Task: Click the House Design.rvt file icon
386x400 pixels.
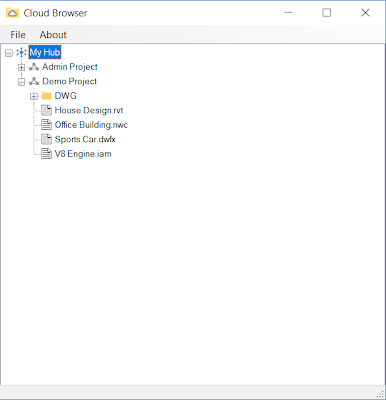Action: pos(46,110)
